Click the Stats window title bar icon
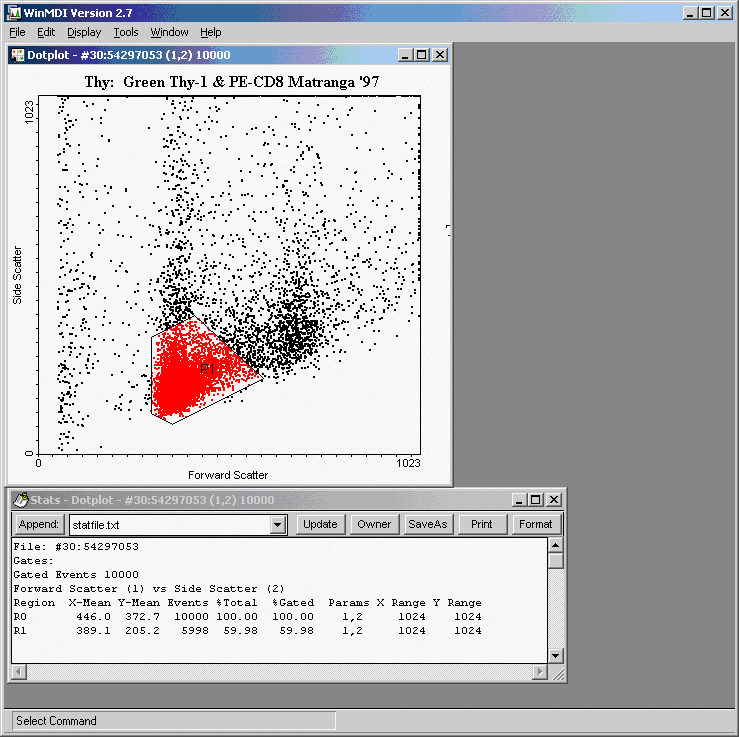Image resolution: width=739 pixels, height=737 pixels. coord(21,500)
